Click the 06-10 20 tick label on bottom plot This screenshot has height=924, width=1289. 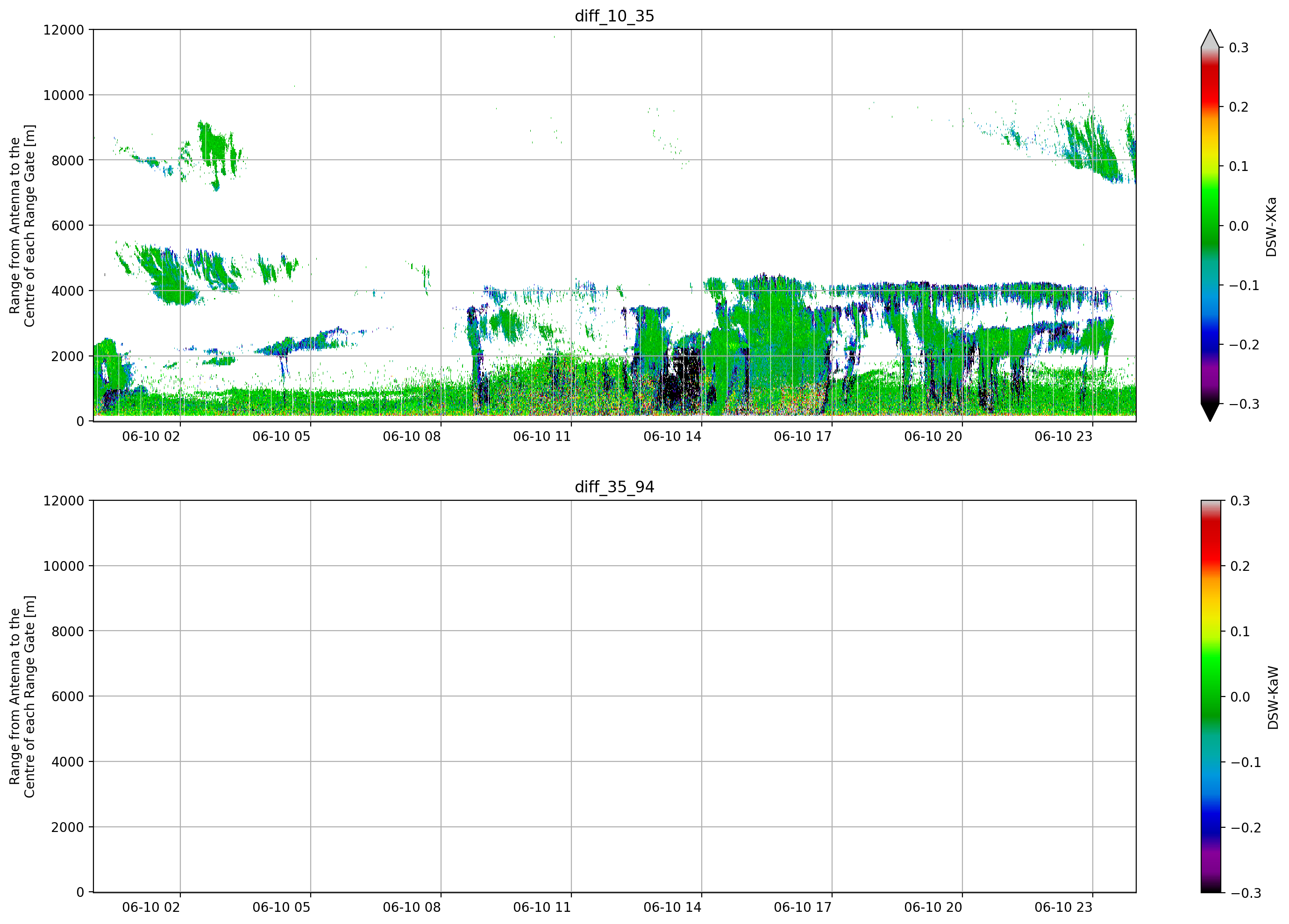pos(933,907)
